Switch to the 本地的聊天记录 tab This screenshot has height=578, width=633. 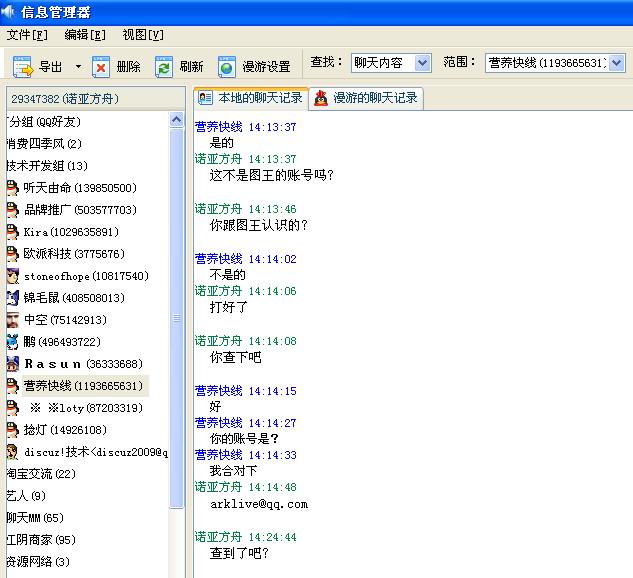click(251, 98)
